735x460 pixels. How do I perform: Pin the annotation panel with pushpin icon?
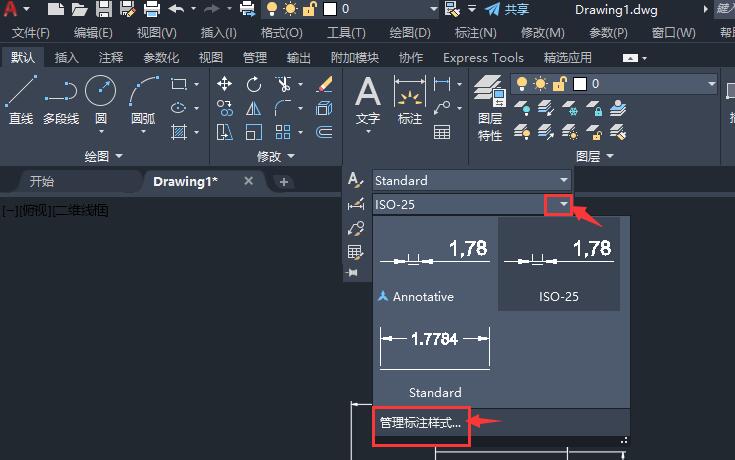click(352, 272)
